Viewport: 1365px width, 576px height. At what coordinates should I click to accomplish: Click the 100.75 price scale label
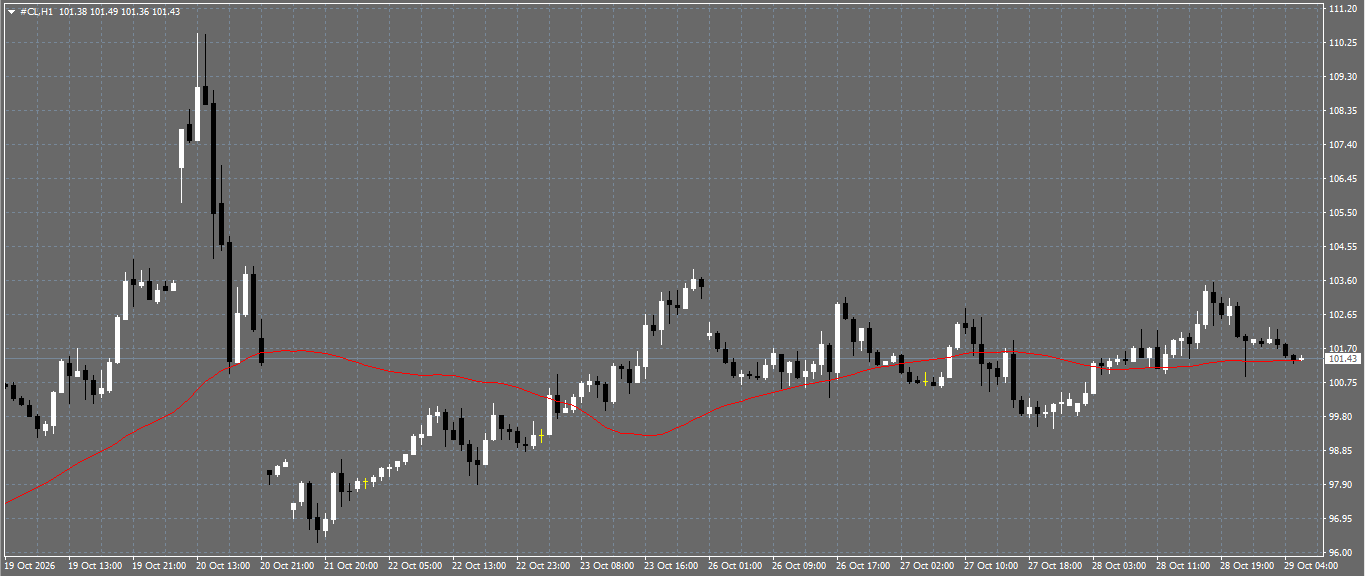click(1342, 382)
